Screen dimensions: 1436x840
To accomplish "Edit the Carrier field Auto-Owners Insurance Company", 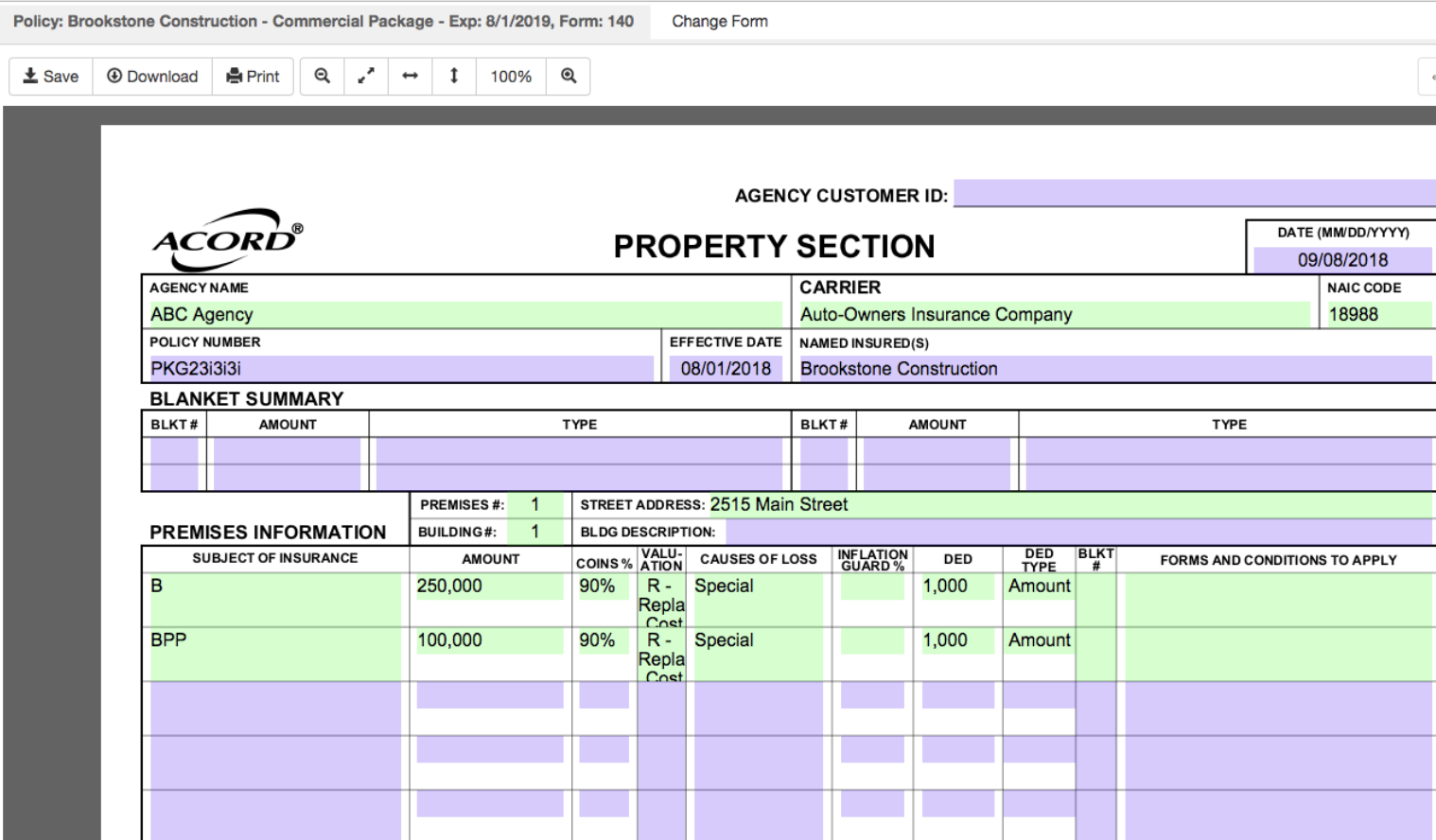I will pos(1055,314).
